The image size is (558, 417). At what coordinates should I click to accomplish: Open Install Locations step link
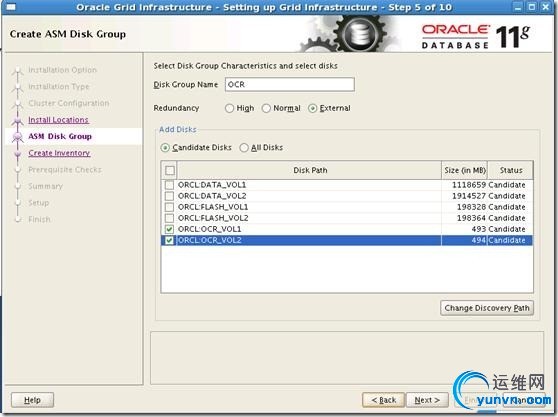[58, 120]
